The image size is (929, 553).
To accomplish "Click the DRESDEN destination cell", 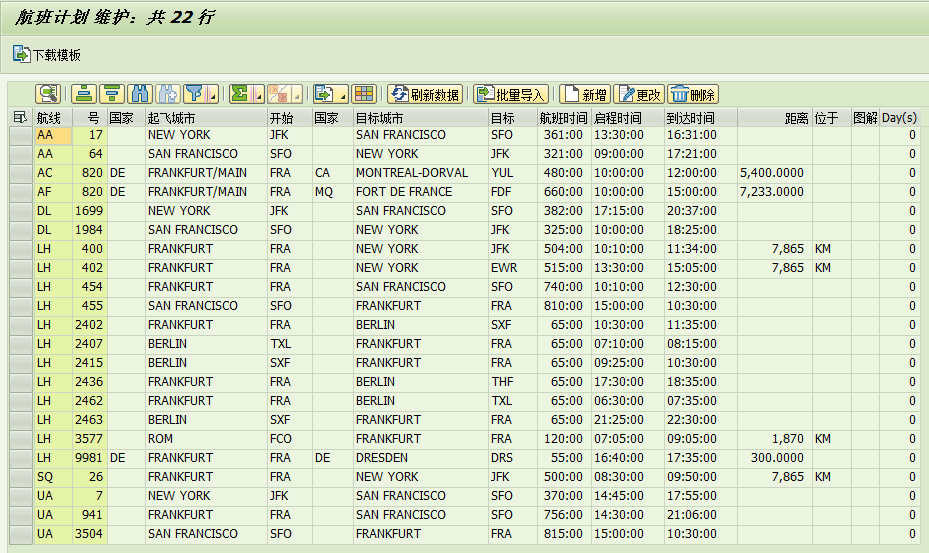I will [421, 458].
